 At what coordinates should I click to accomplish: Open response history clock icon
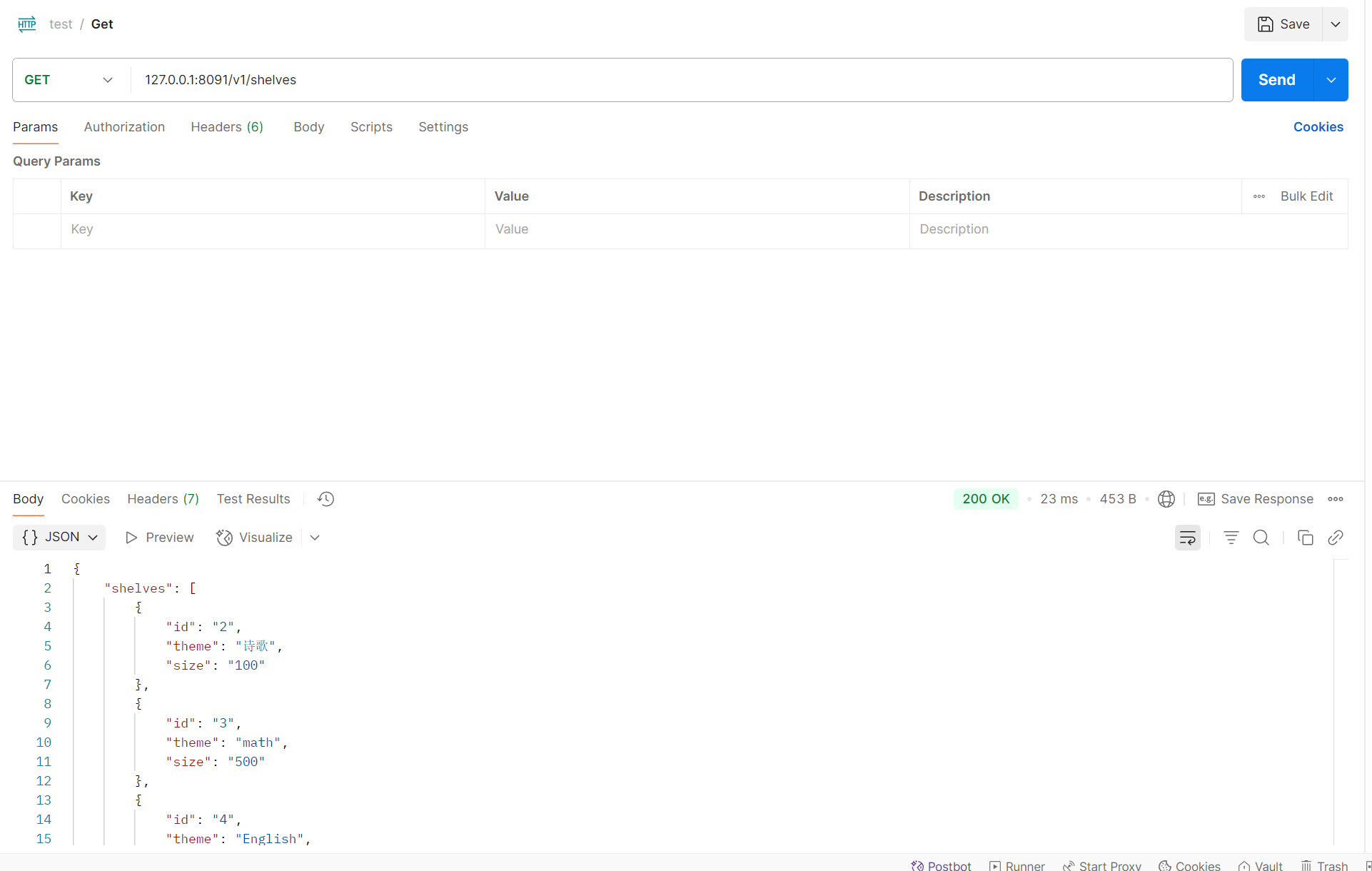click(326, 499)
